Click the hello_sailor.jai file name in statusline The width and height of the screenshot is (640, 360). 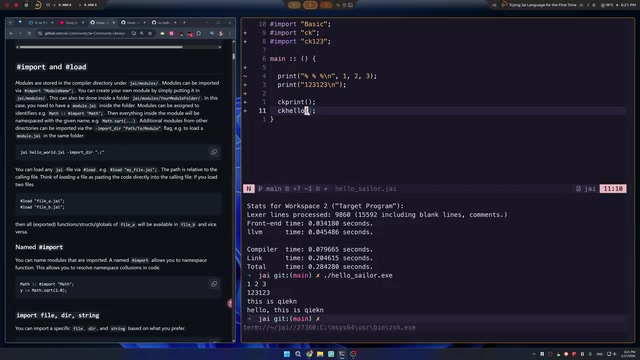pyautogui.click(x=365, y=189)
